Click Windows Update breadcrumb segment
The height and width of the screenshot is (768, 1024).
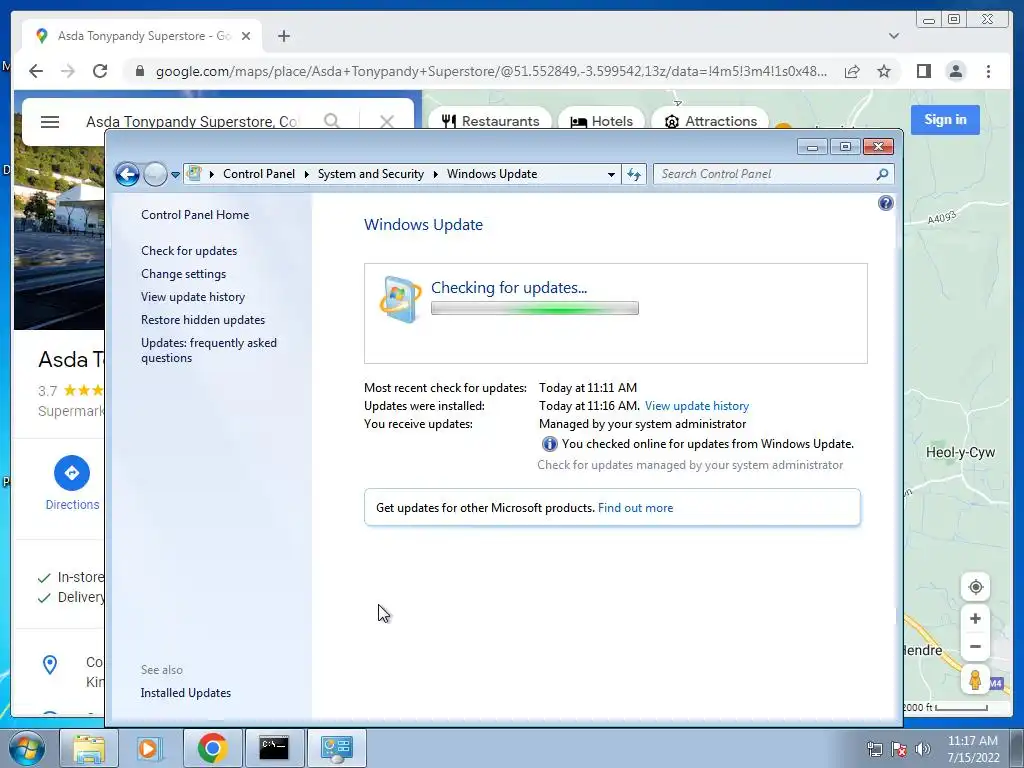pos(492,174)
